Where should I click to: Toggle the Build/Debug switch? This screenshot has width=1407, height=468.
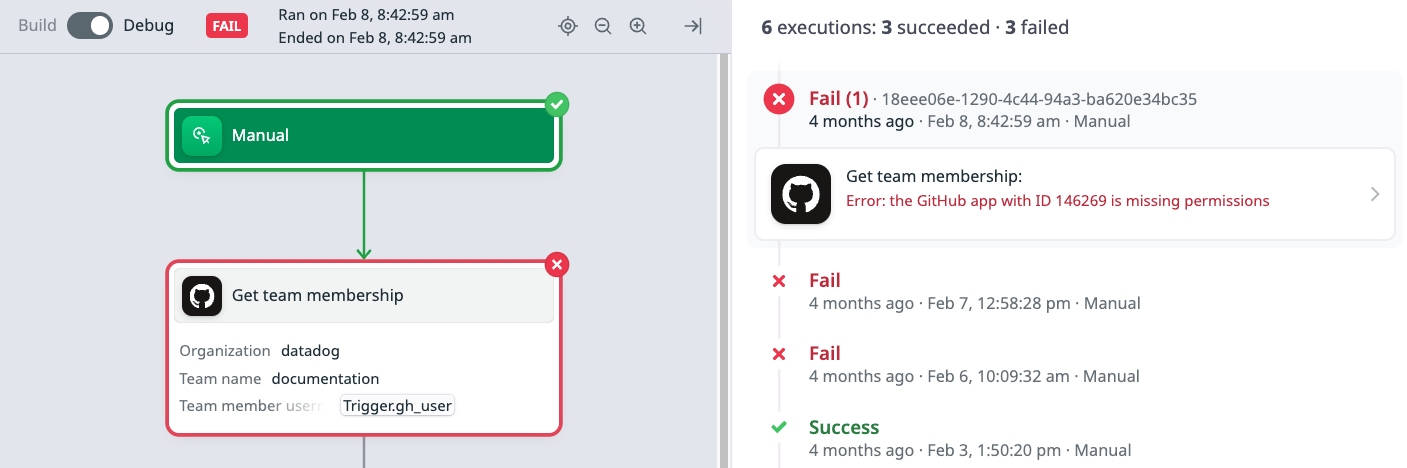click(90, 26)
